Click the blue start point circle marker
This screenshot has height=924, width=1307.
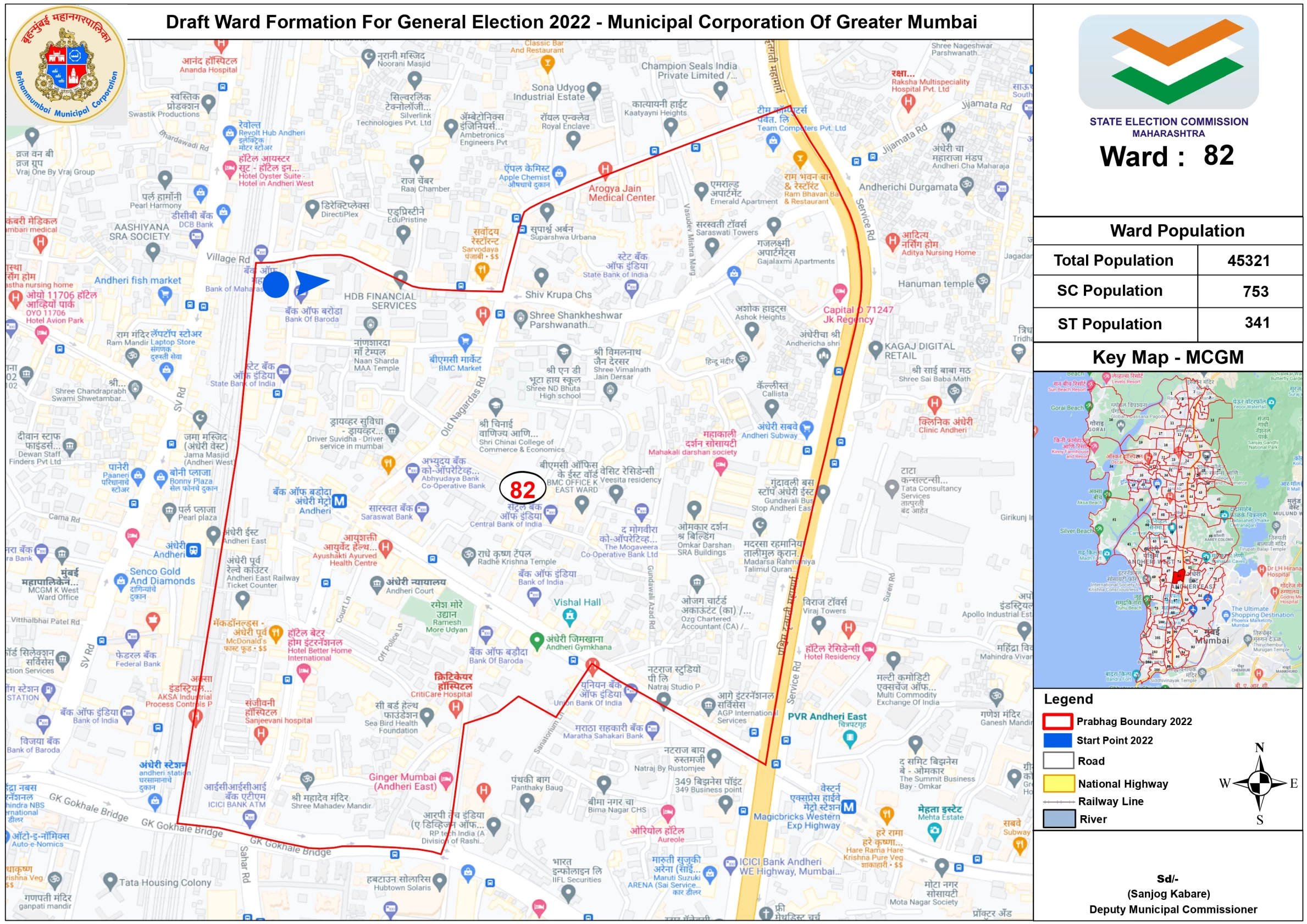pyautogui.click(x=276, y=284)
